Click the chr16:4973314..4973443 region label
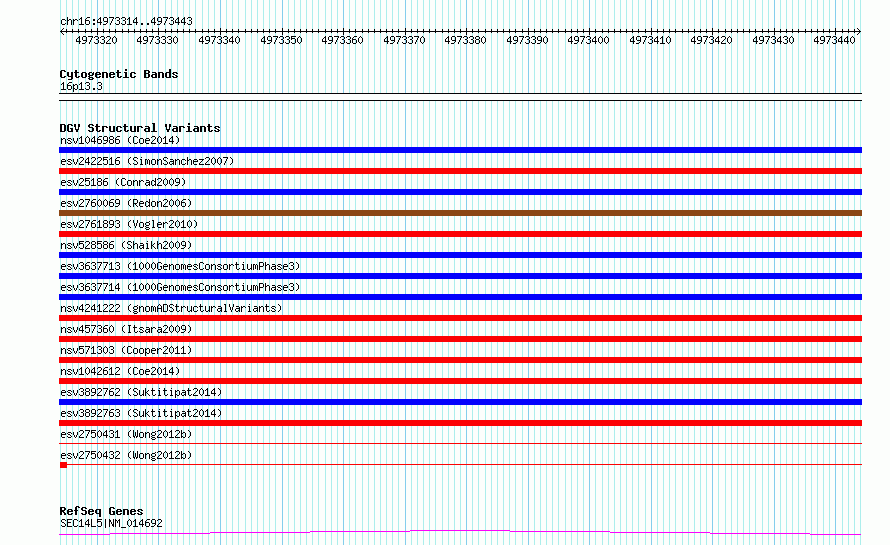The width and height of the screenshot is (890, 545). (126, 21)
